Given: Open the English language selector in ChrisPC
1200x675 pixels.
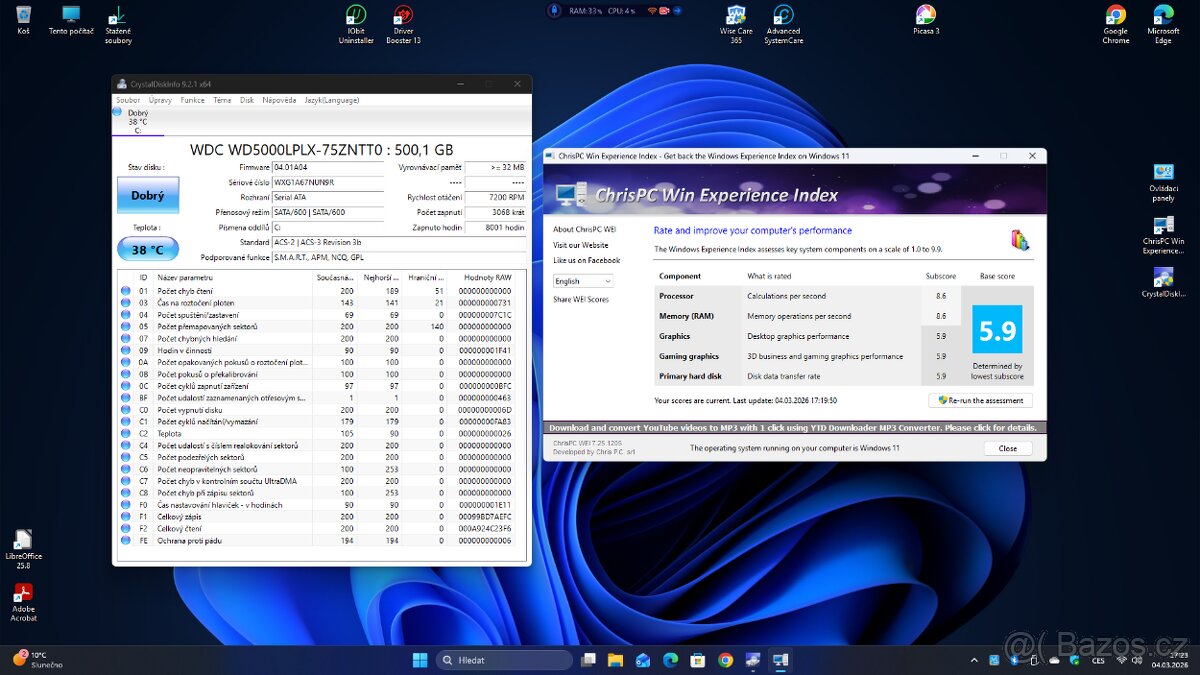Looking at the screenshot, I should point(583,281).
